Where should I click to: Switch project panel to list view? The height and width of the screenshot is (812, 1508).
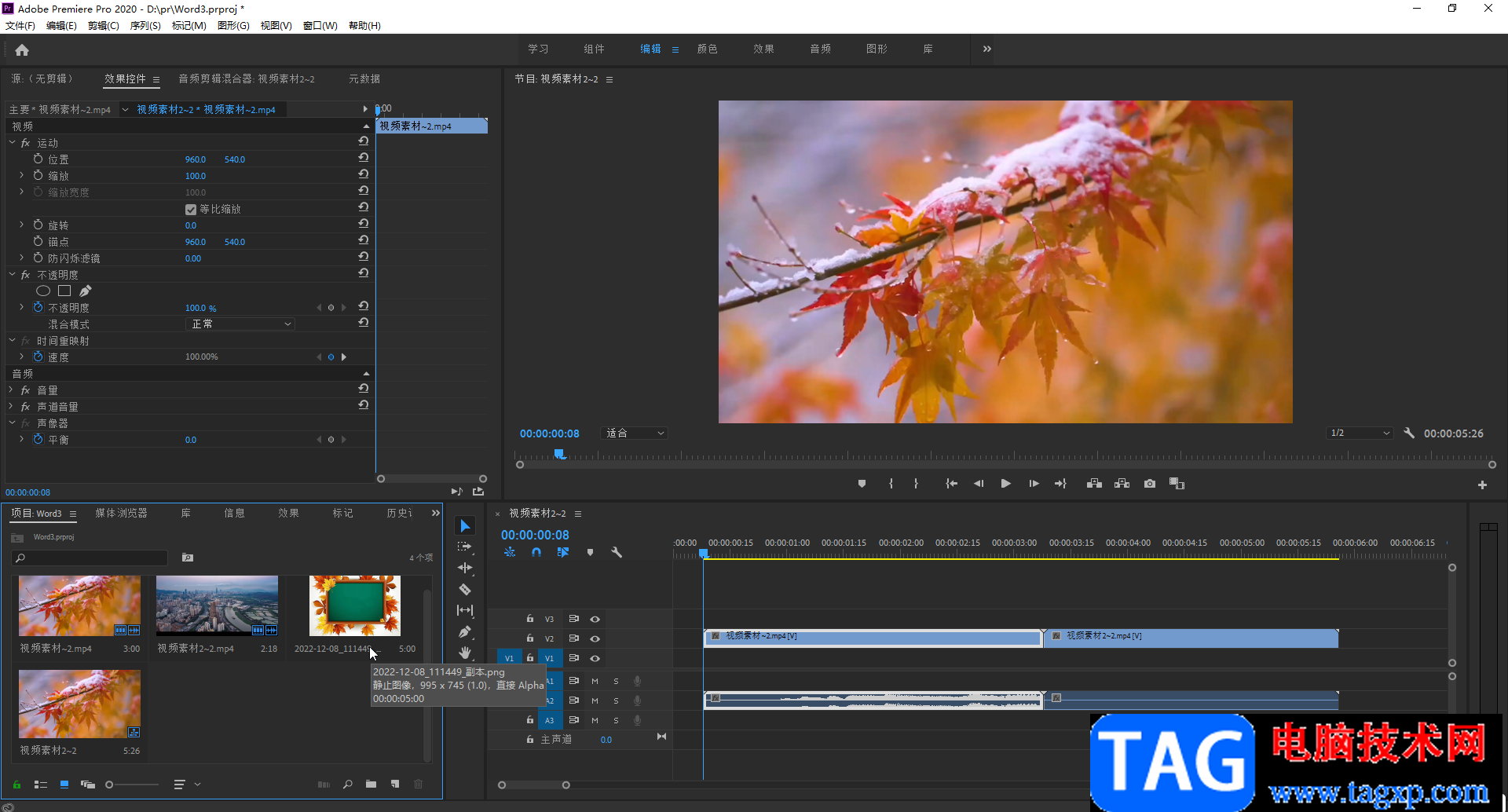[40, 784]
